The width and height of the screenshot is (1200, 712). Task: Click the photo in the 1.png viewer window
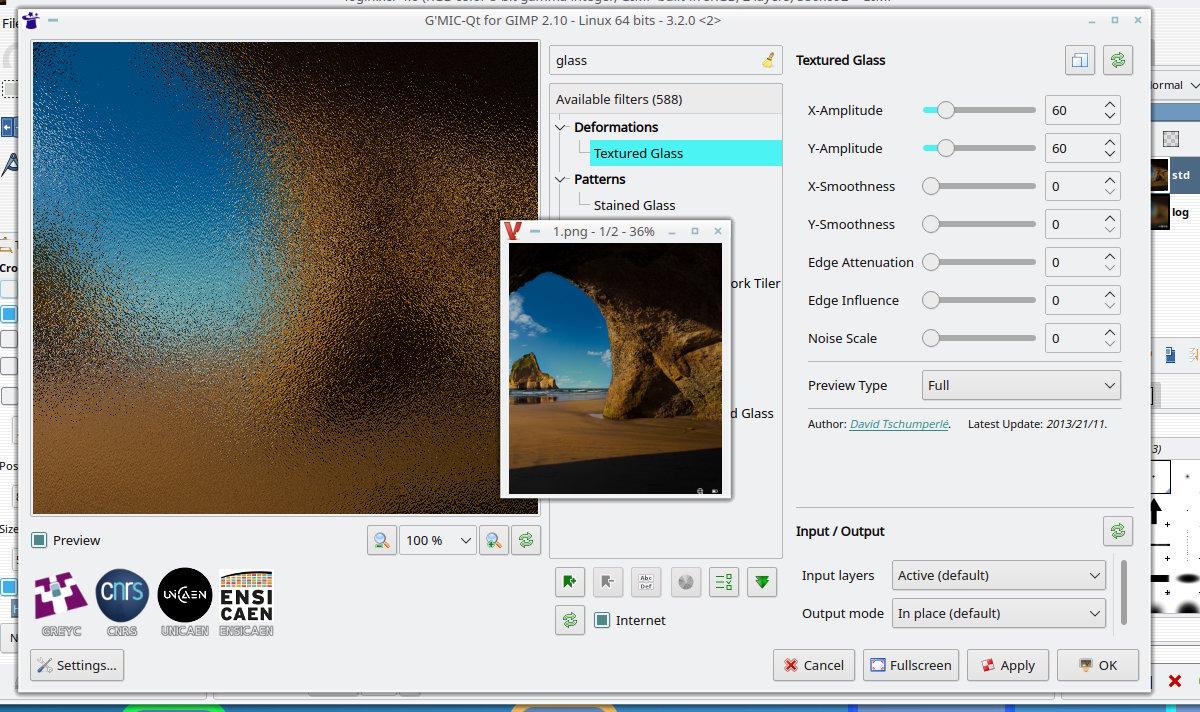(615, 369)
